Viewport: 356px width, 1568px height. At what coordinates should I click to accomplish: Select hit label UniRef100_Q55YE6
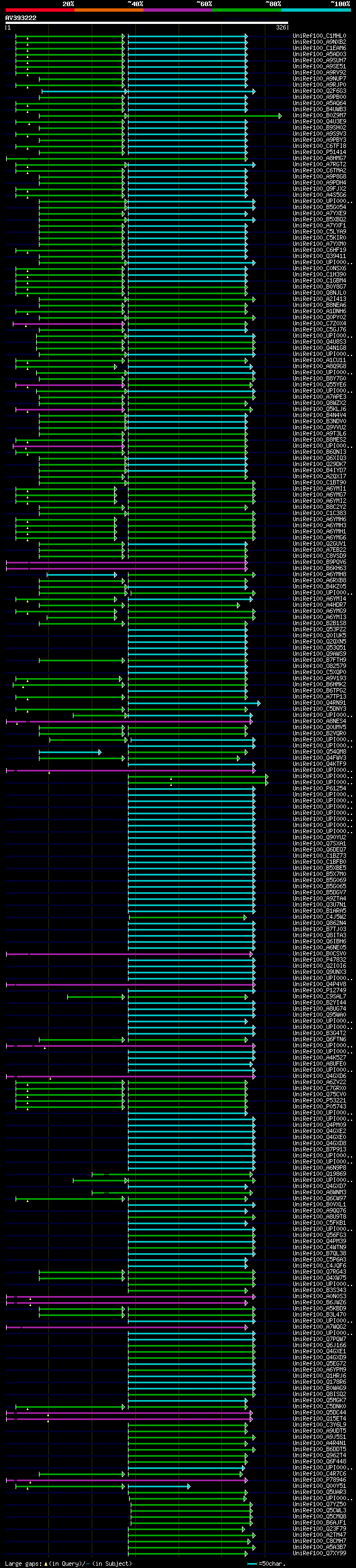pyautogui.click(x=319, y=385)
